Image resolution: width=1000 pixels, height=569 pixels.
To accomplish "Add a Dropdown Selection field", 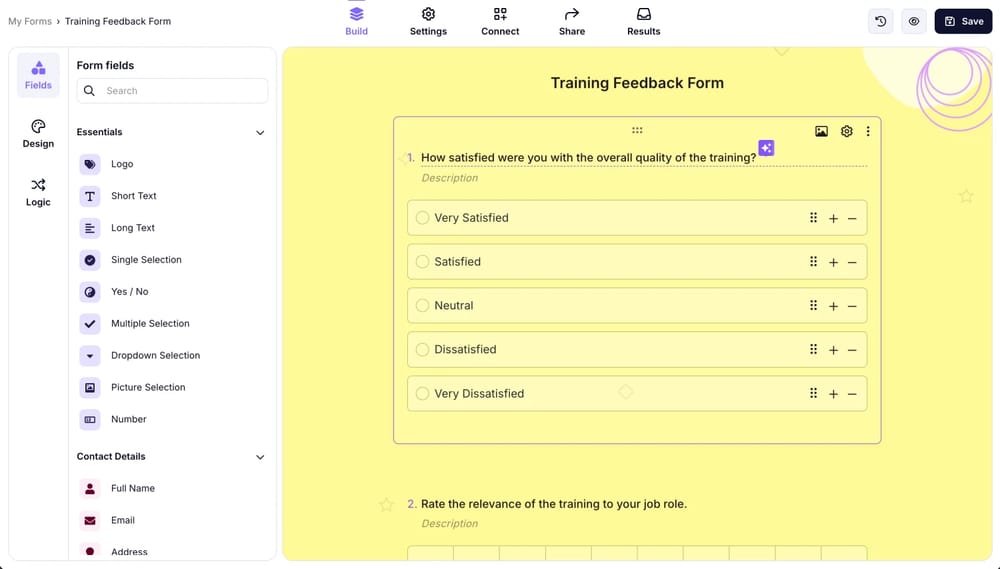I will [155, 356].
